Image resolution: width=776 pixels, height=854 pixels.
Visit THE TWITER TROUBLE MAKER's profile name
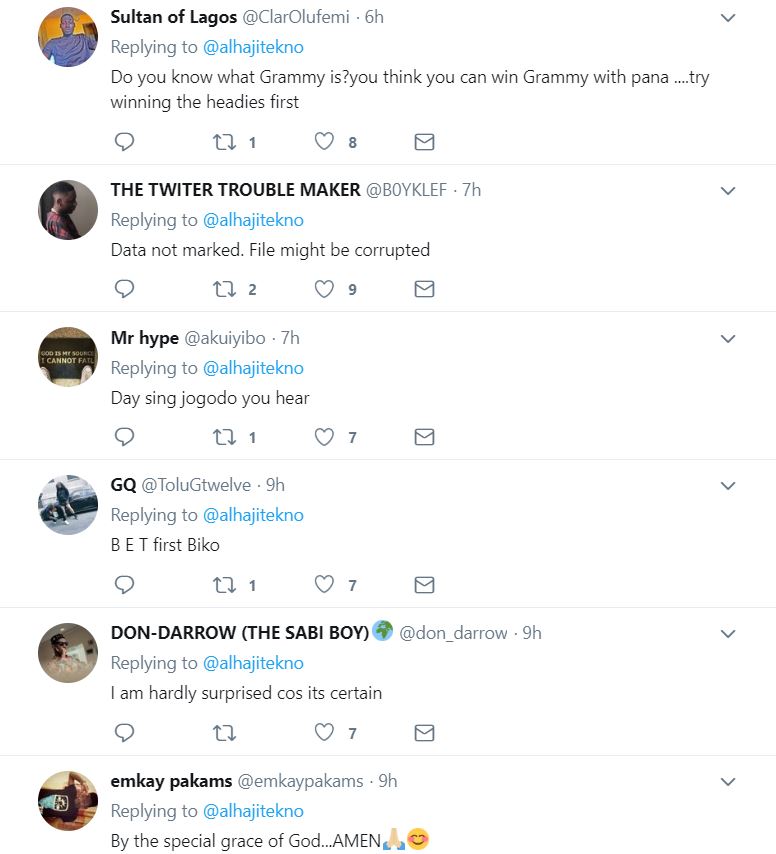tap(235, 190)
